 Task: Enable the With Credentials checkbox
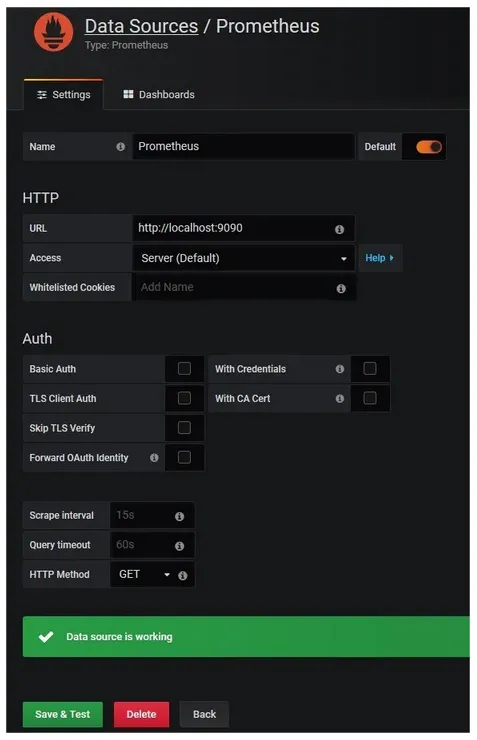pos(370,369)
